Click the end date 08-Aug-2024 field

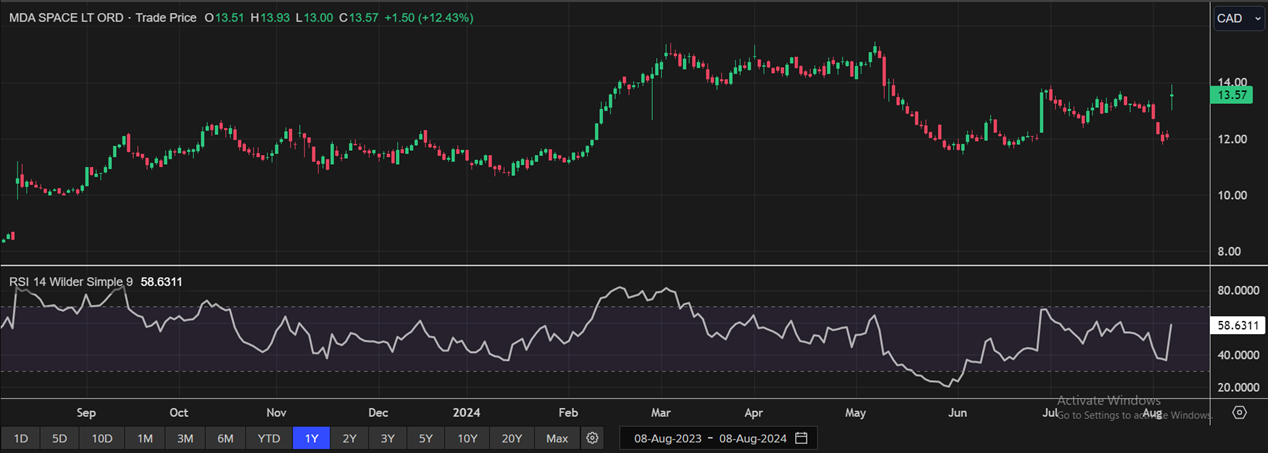point(751,438)
